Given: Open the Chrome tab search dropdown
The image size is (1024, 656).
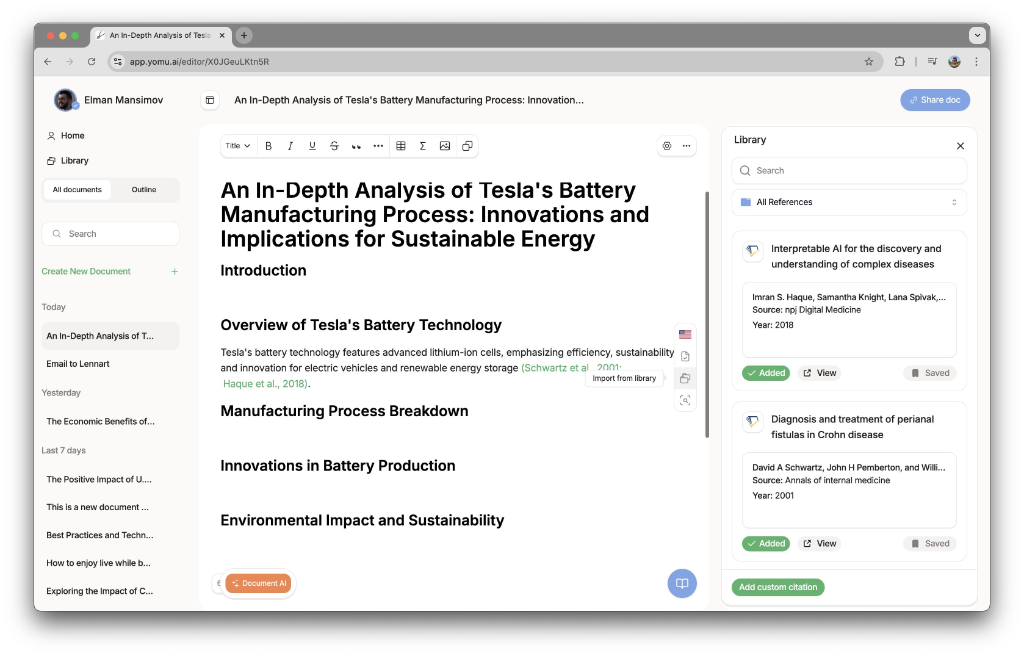Looking at the screenshot, I should point(977,35).
